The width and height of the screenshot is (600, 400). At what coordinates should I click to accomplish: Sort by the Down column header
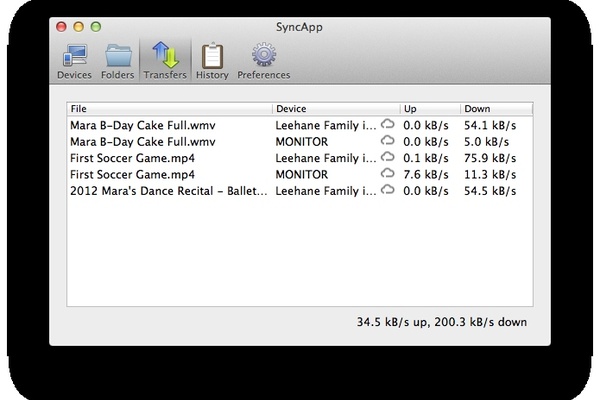coord(496,109)
